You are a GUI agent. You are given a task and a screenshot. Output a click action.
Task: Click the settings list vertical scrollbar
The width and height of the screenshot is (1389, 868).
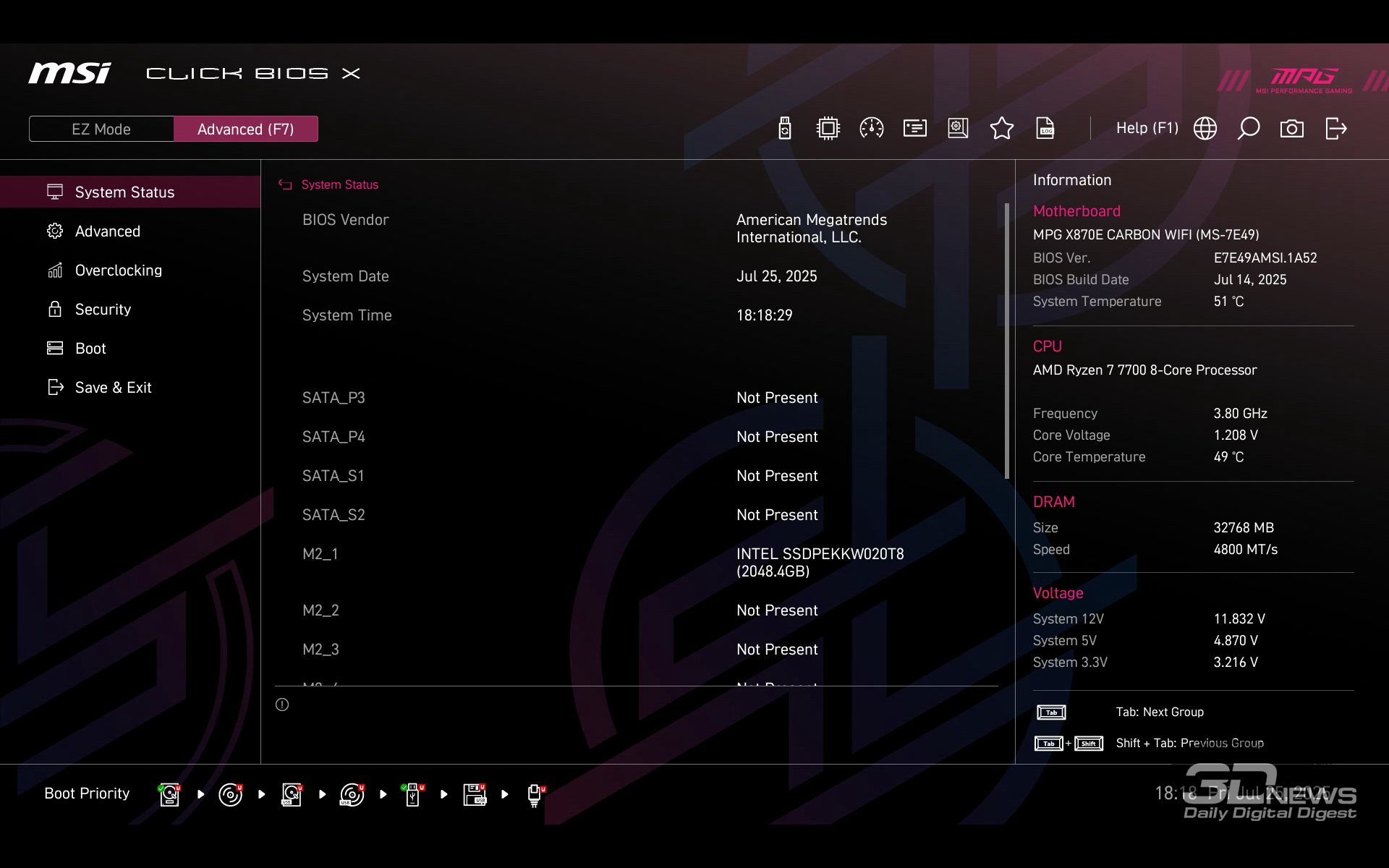point(1007,341)
